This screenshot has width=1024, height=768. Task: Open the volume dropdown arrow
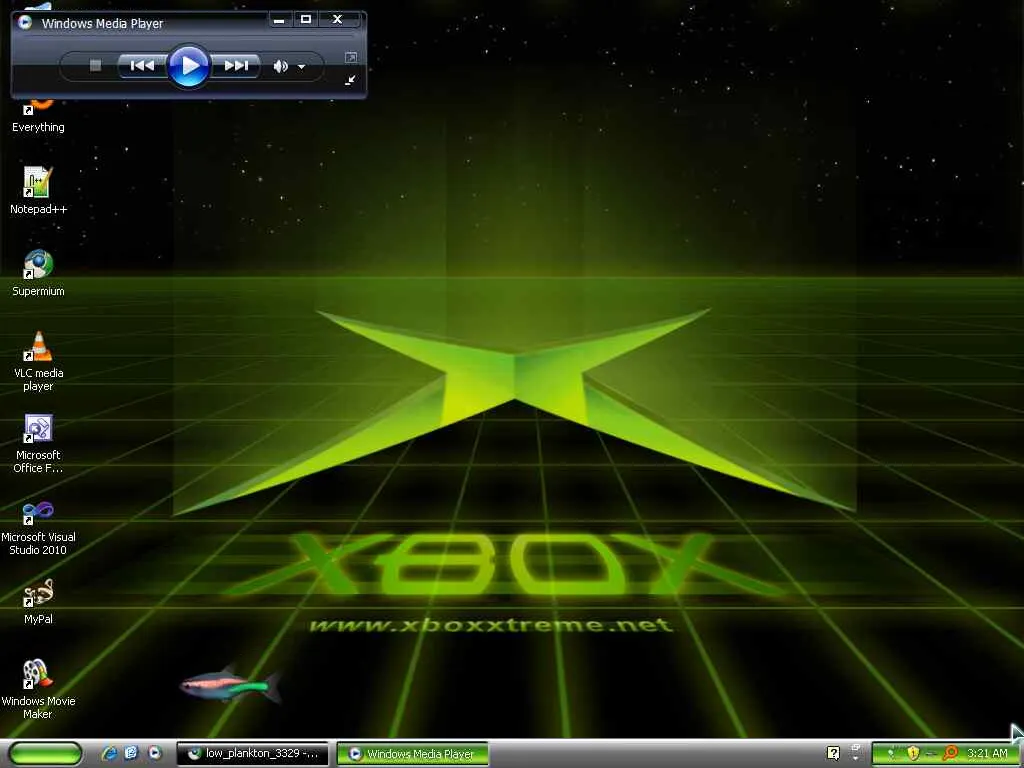pyautogui.click(x=302, y=67)
